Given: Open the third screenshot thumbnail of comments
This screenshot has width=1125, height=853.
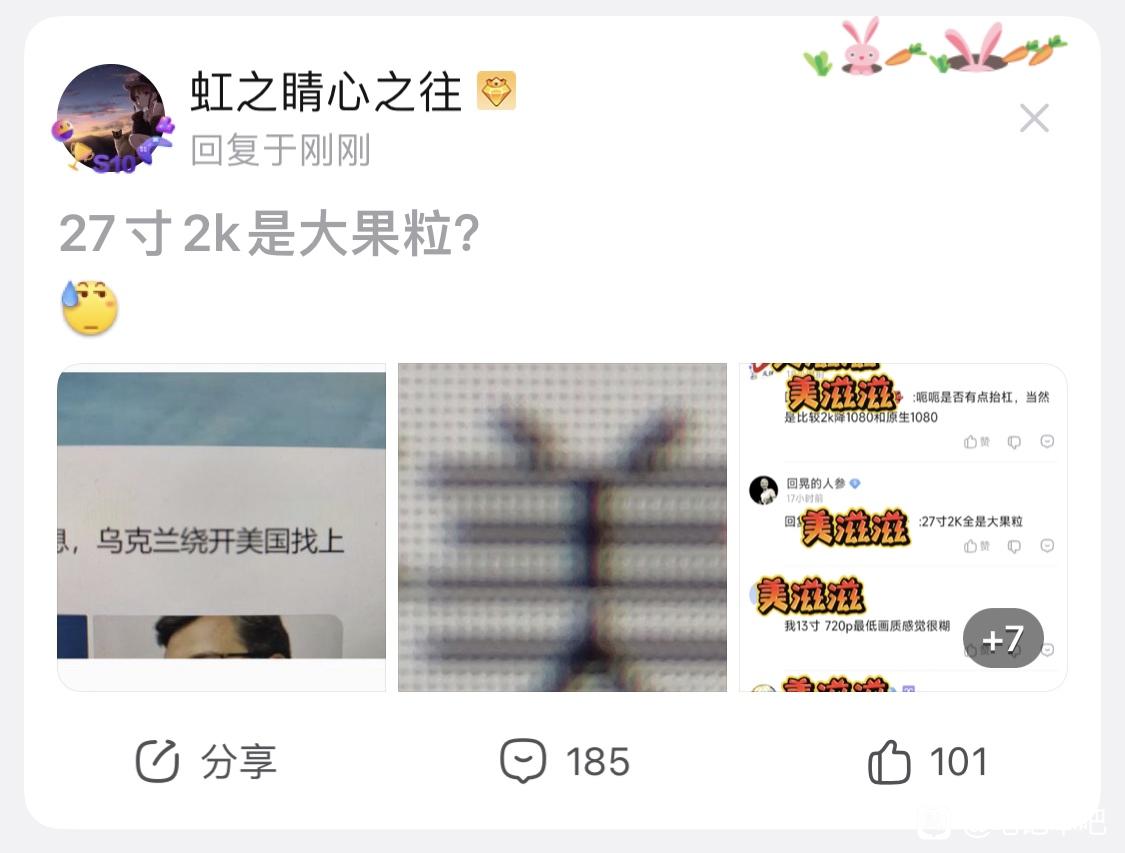Looking at the screenshot, I should pos(903,527).
